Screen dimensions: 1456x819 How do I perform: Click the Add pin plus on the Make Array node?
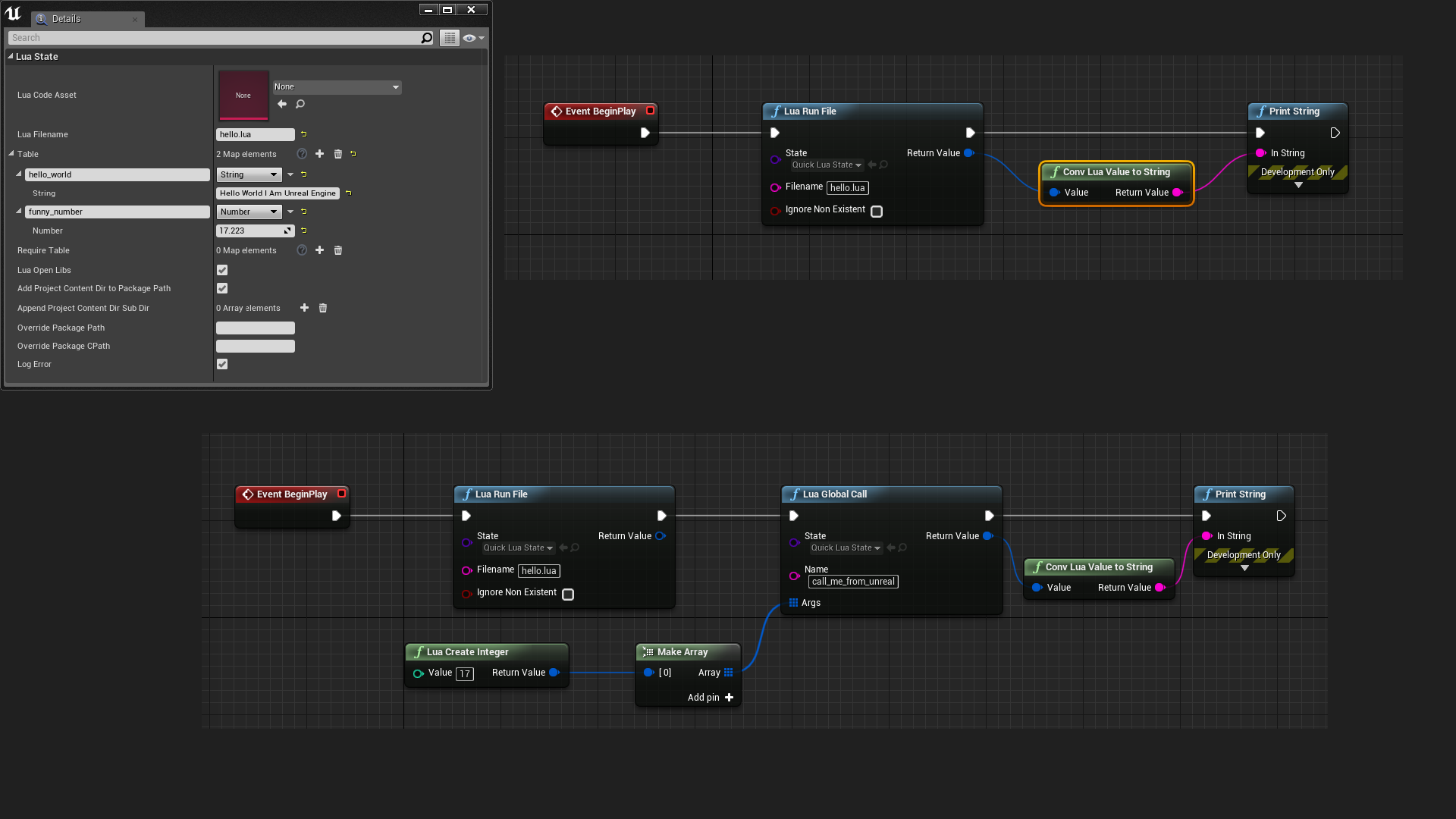click(x=729, y=698)
